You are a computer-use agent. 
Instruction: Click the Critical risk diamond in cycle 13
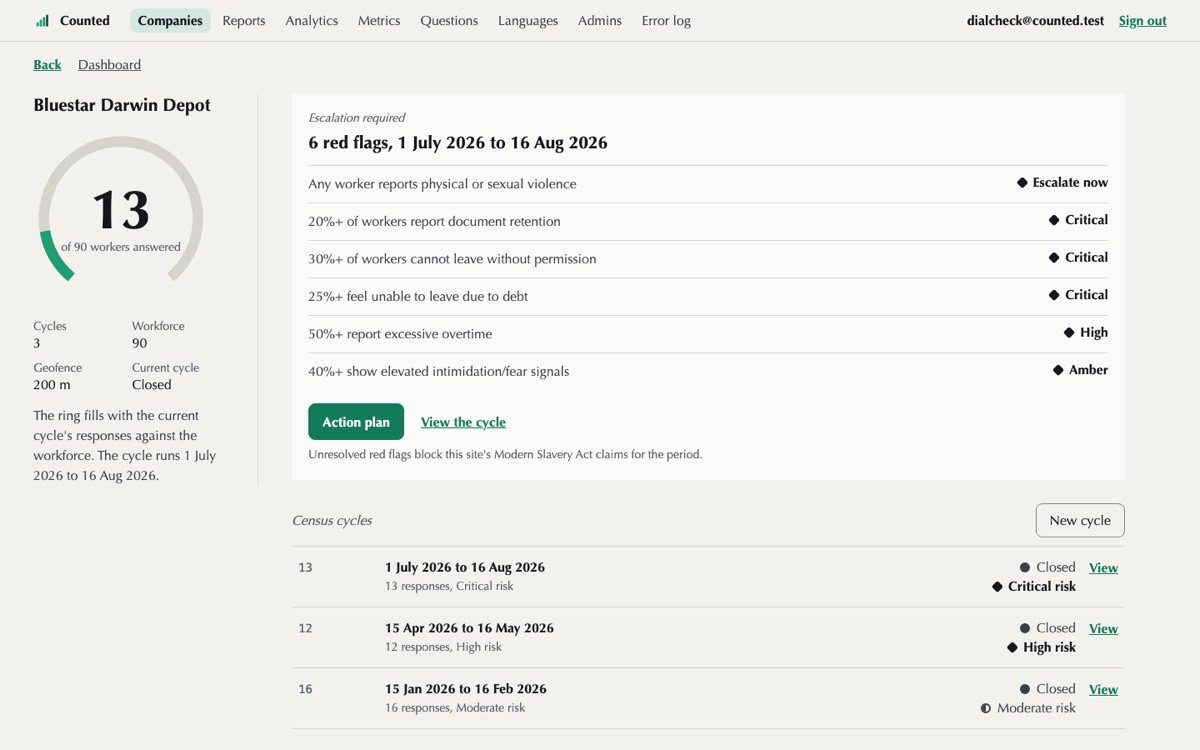click(x=997, y=587)
